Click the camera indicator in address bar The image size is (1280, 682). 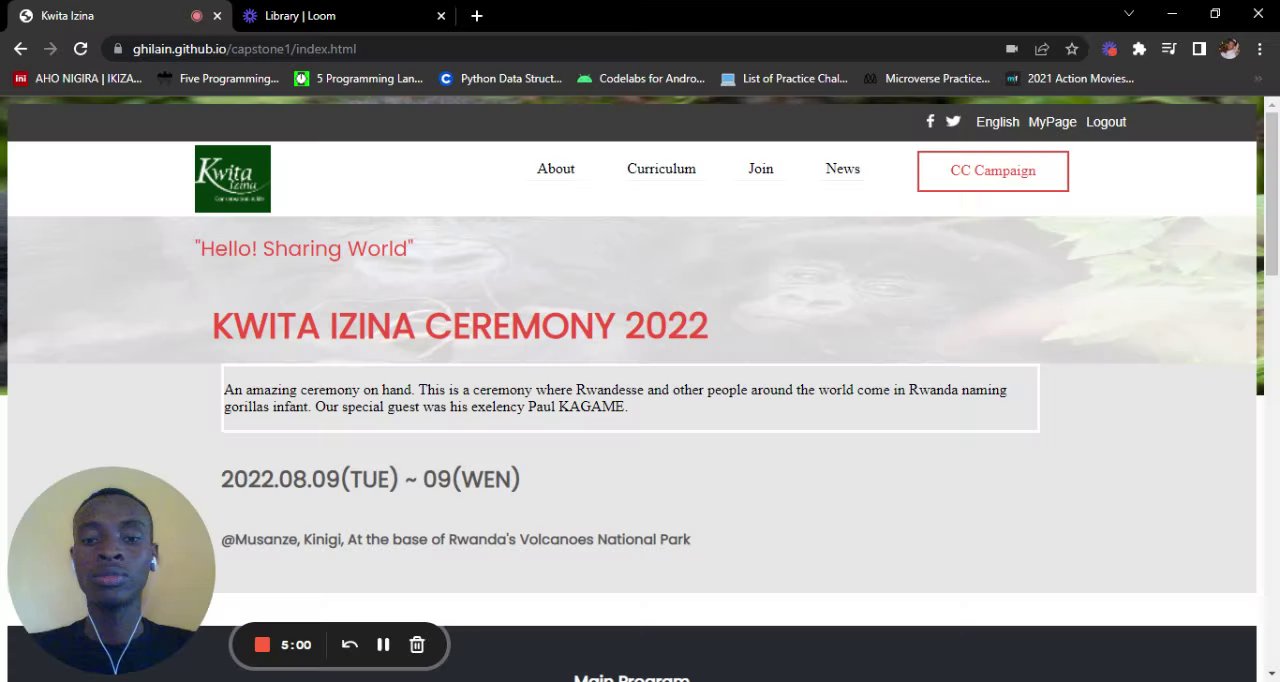coord(1012,48)
